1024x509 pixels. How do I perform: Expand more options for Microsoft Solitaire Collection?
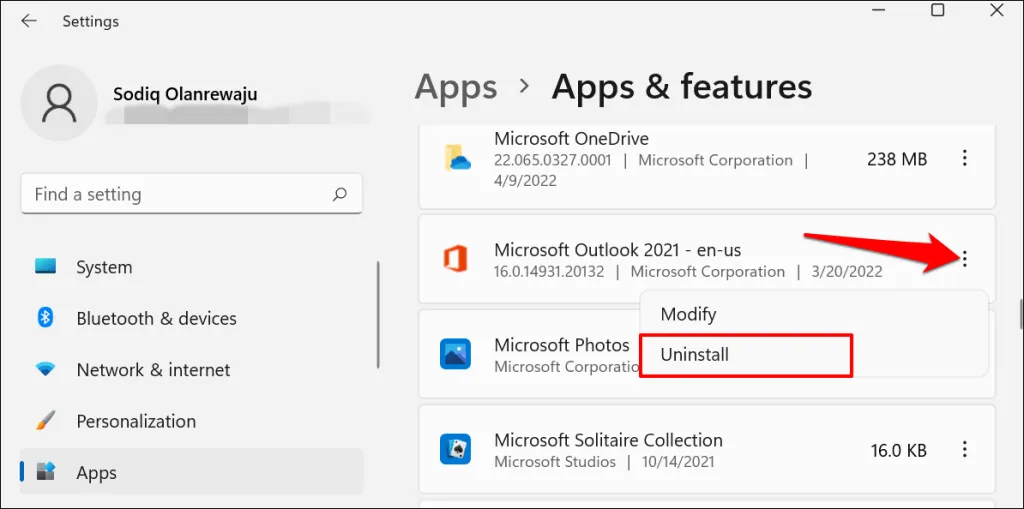pos(964,450)
